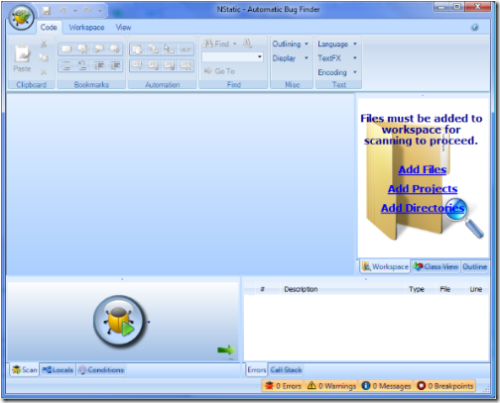Viewport: 500px width, 403px height.
Task: Open the Language dropdown menu
Action: (x=337, y=44)
